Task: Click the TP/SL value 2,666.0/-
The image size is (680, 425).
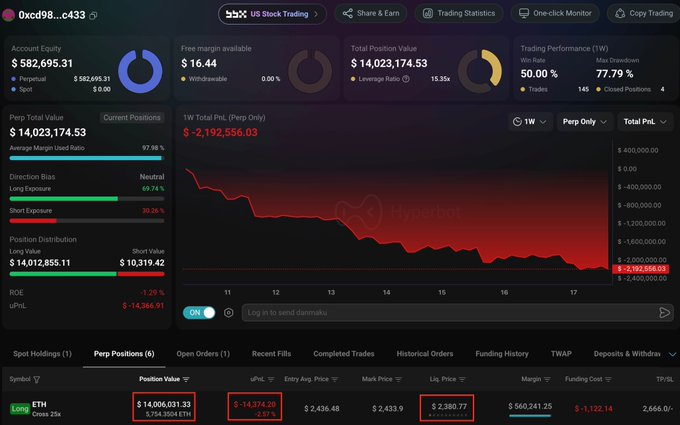Action: click(657, 409)
